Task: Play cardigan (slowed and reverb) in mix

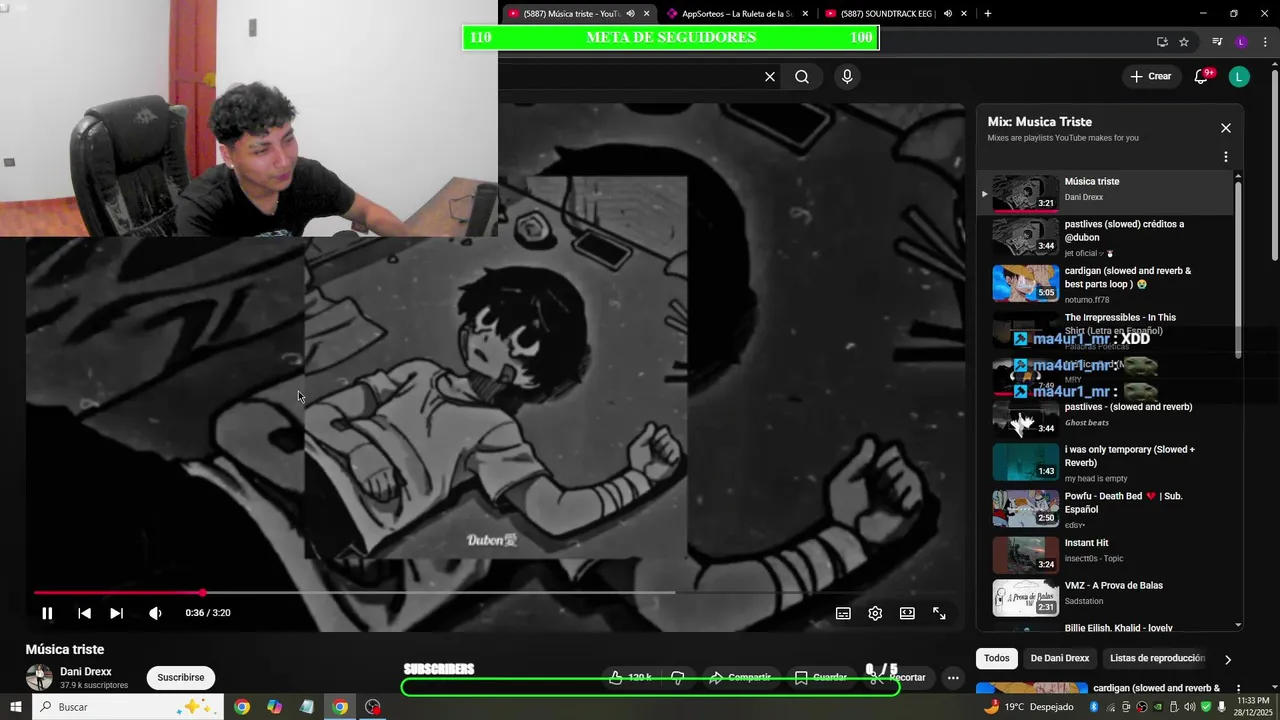Action: pos(1106,284)
